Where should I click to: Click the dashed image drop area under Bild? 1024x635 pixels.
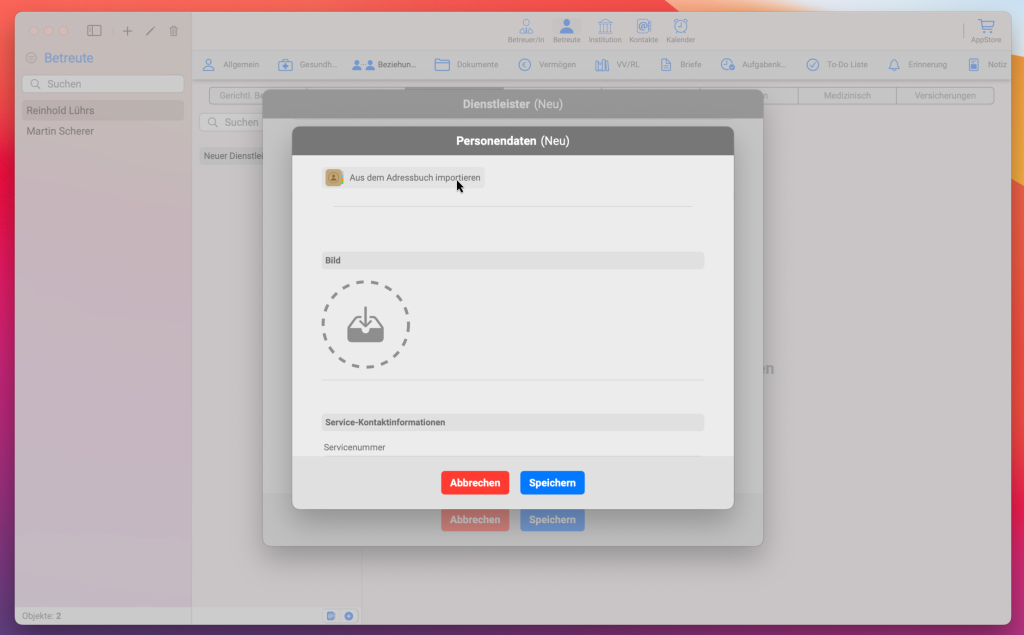(x=366, y=325)
